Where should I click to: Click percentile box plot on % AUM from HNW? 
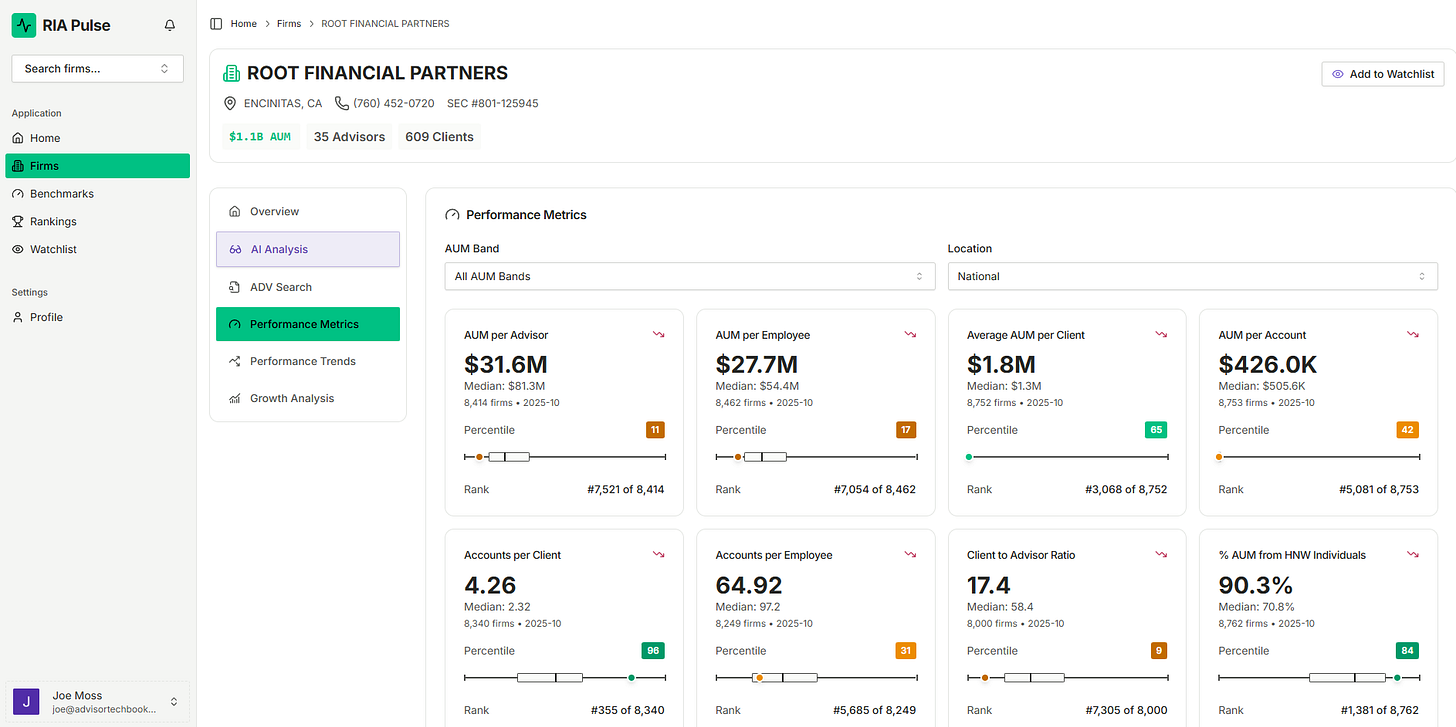pos(1319,677)
